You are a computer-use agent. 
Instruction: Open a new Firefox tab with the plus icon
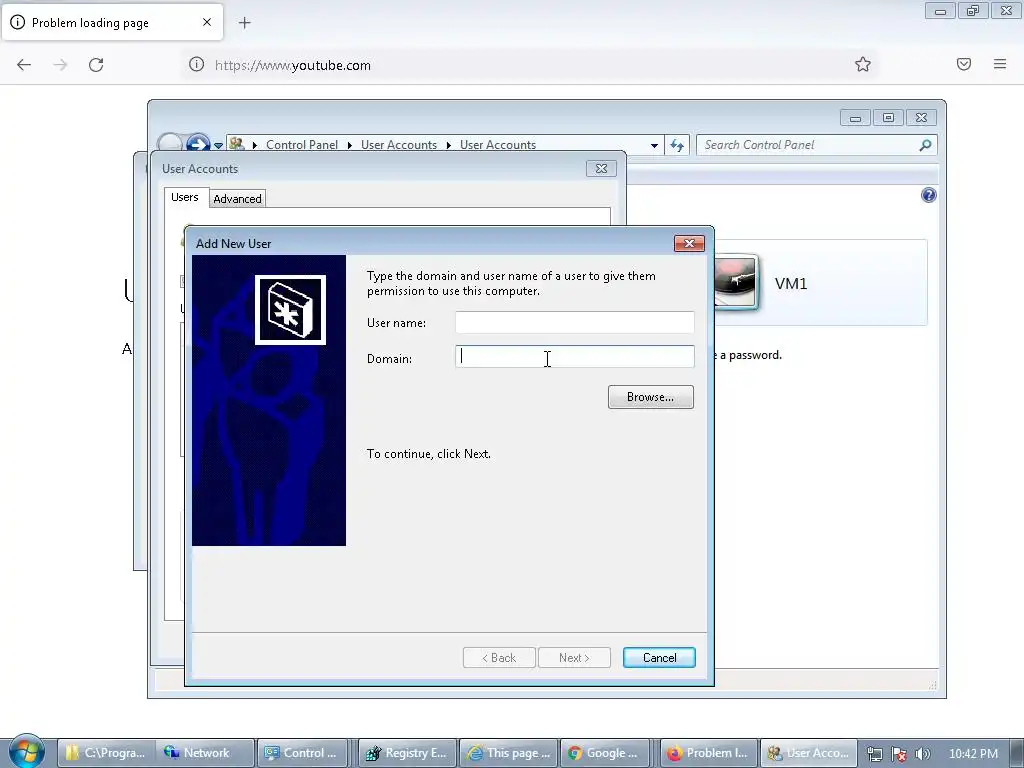click(245, 23)
